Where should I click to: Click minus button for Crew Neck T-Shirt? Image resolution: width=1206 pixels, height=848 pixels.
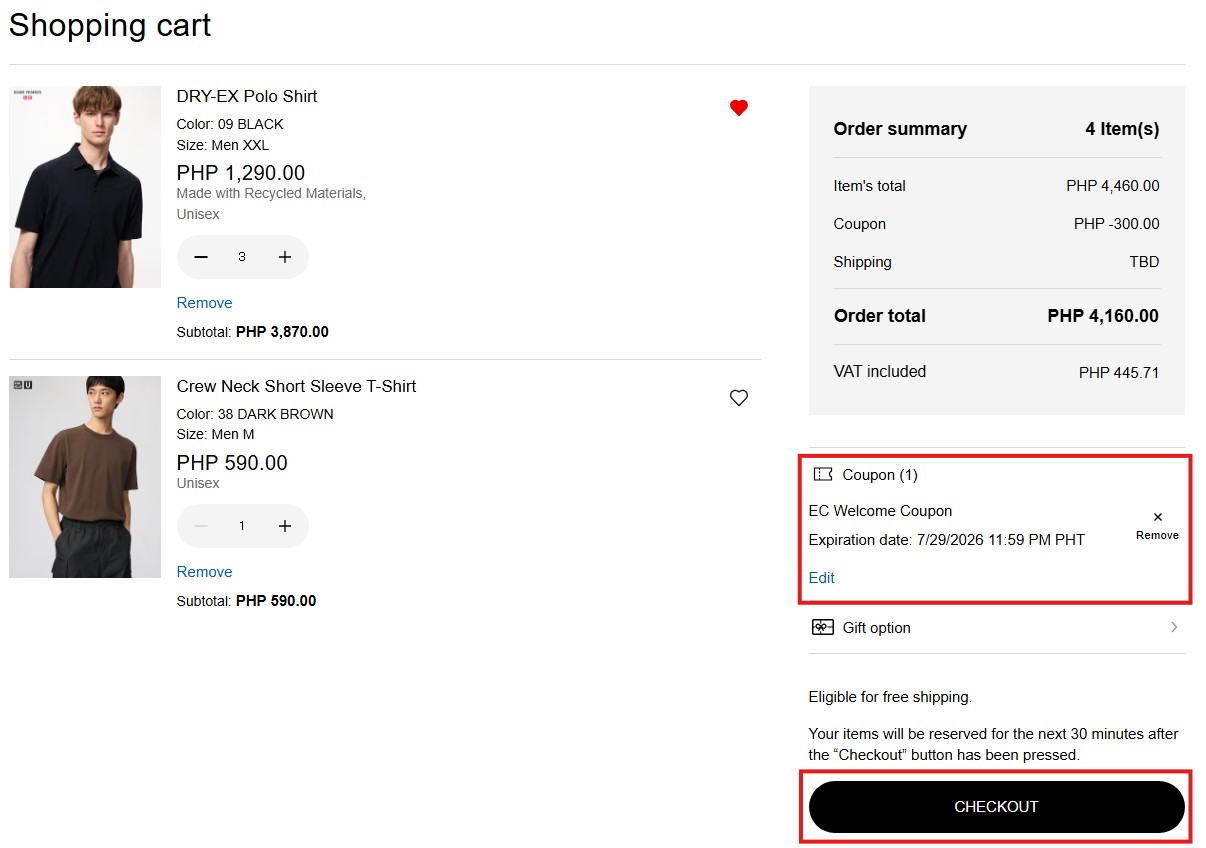(201, 526)
